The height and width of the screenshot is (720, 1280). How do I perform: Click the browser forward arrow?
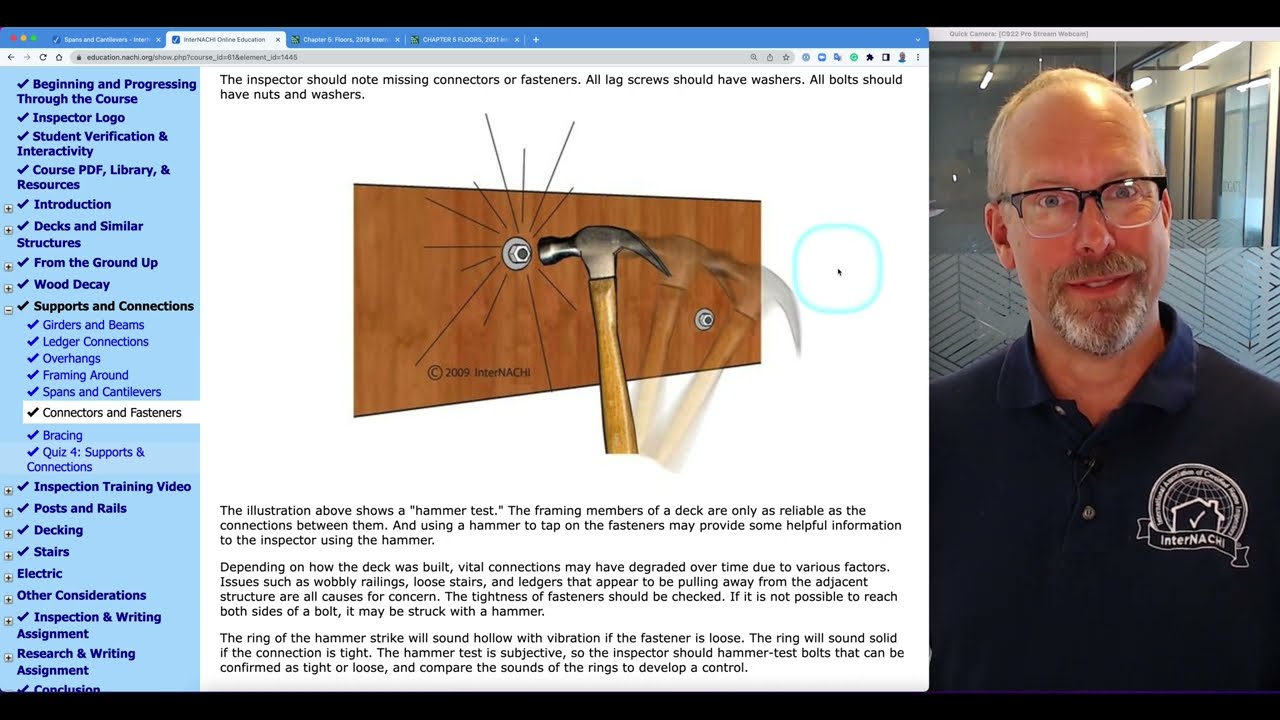[27, 57]
